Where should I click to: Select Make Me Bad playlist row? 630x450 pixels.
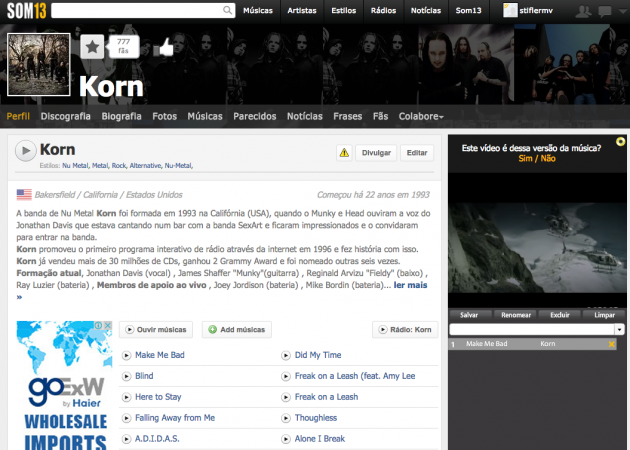(x=533, y=344)
